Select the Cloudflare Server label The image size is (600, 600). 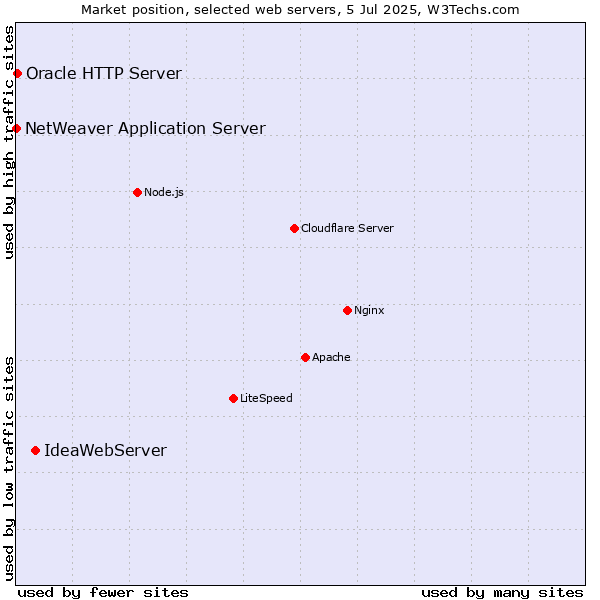(347, 228)
